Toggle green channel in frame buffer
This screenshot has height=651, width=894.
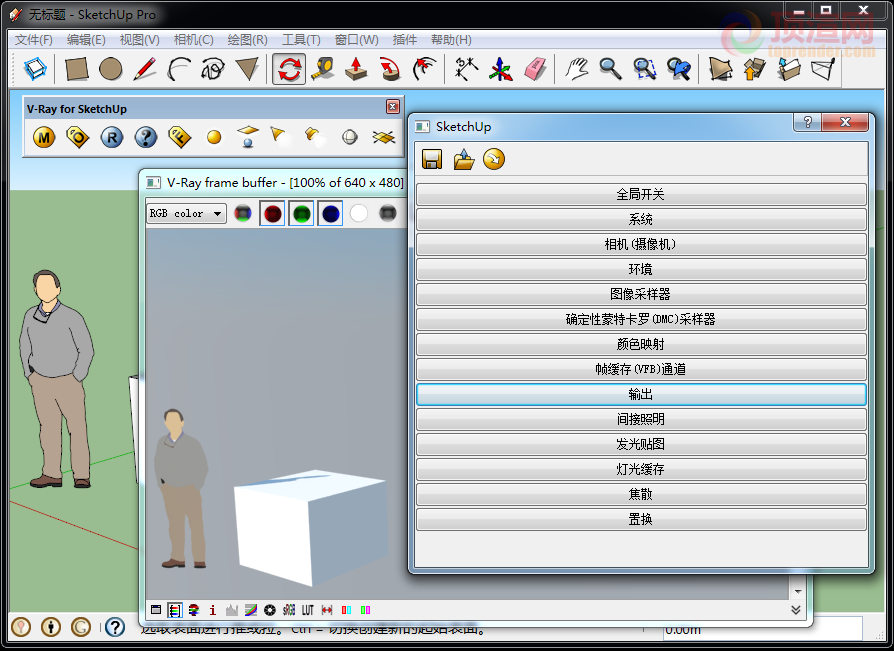pyautogui.click(x=301, y=214)
